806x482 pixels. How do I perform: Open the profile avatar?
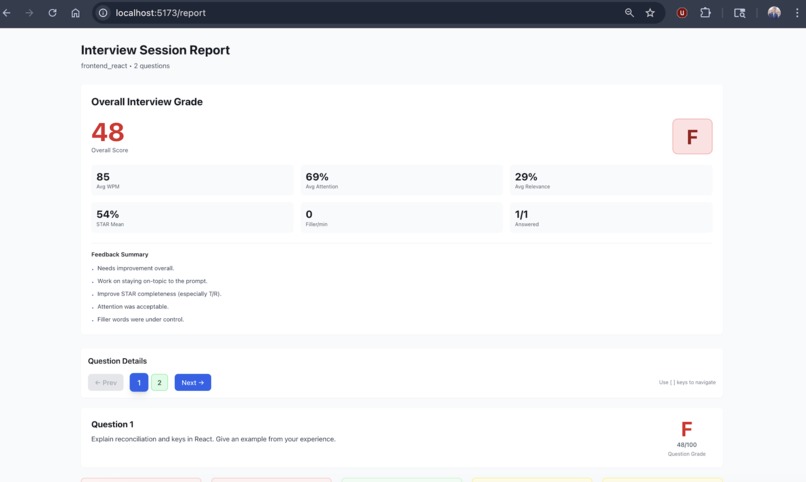click(774, 13)
